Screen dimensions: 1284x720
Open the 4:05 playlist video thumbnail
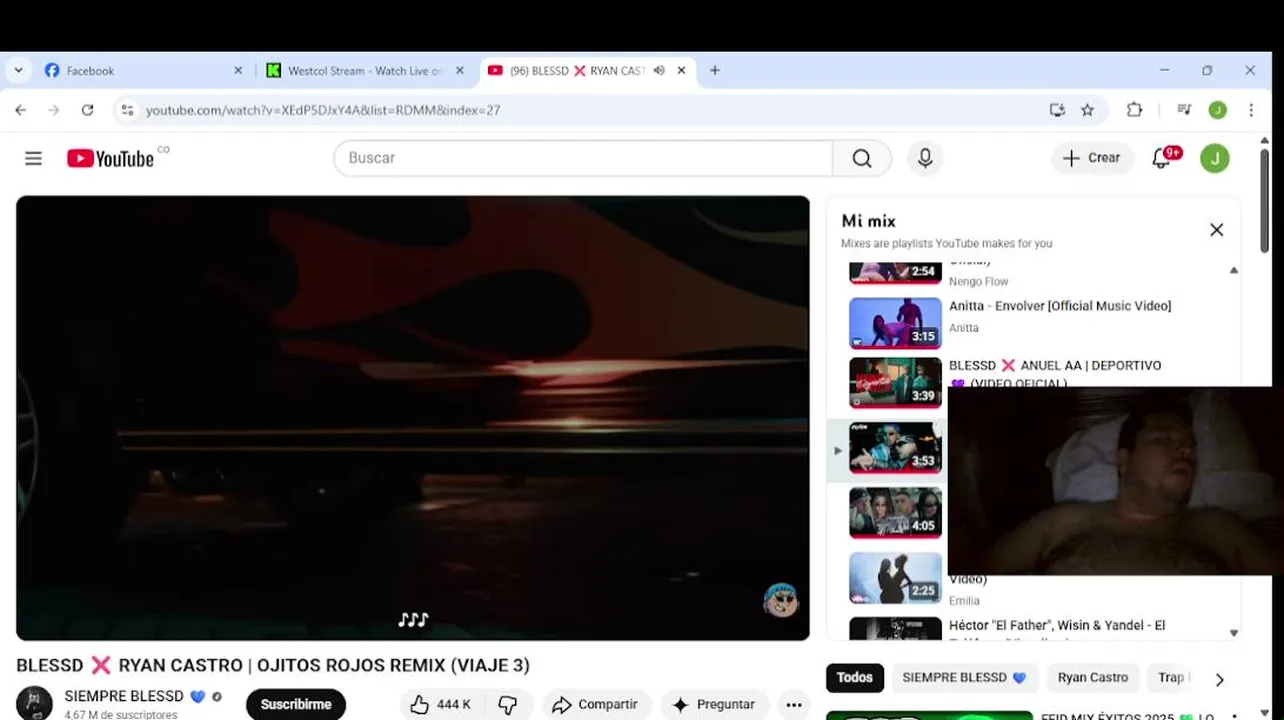(x=895, y=512)
